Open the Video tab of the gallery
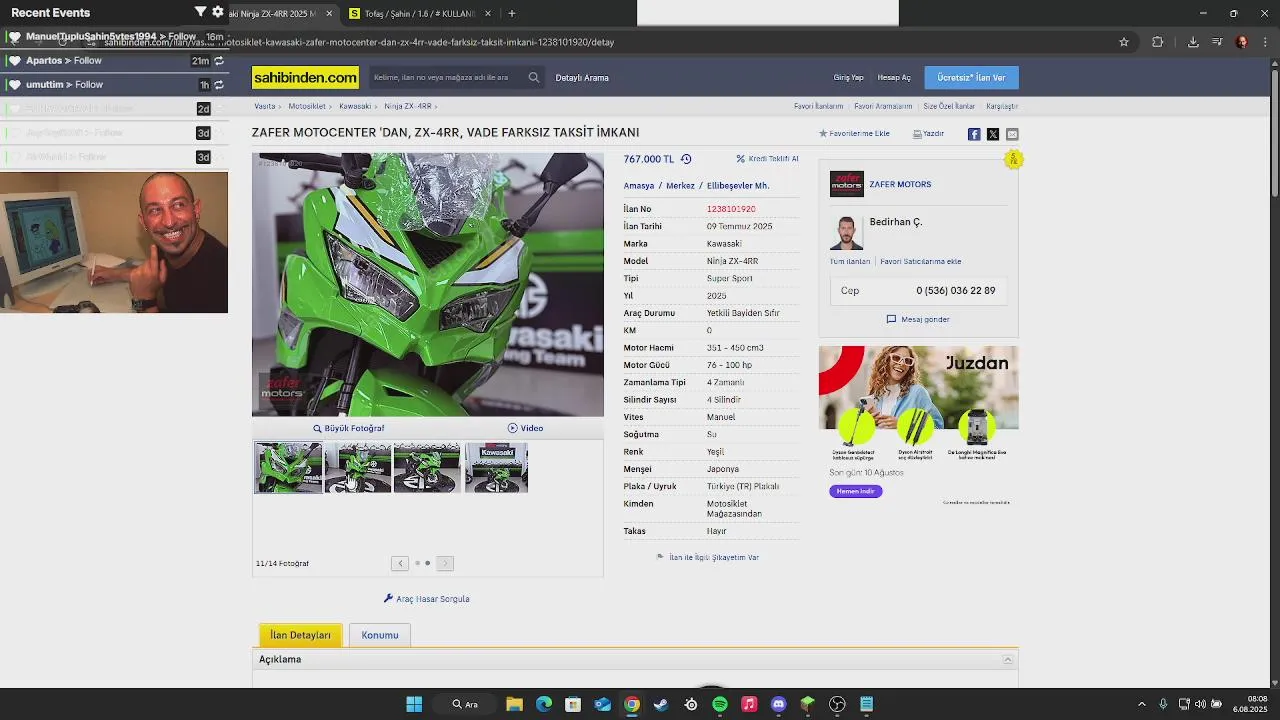Viewport: 1280px width, 720px height. [525, 428]
